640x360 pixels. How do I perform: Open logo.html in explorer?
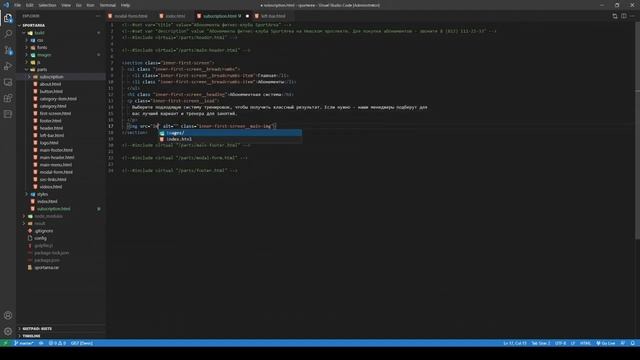click(x=49, y=143)
